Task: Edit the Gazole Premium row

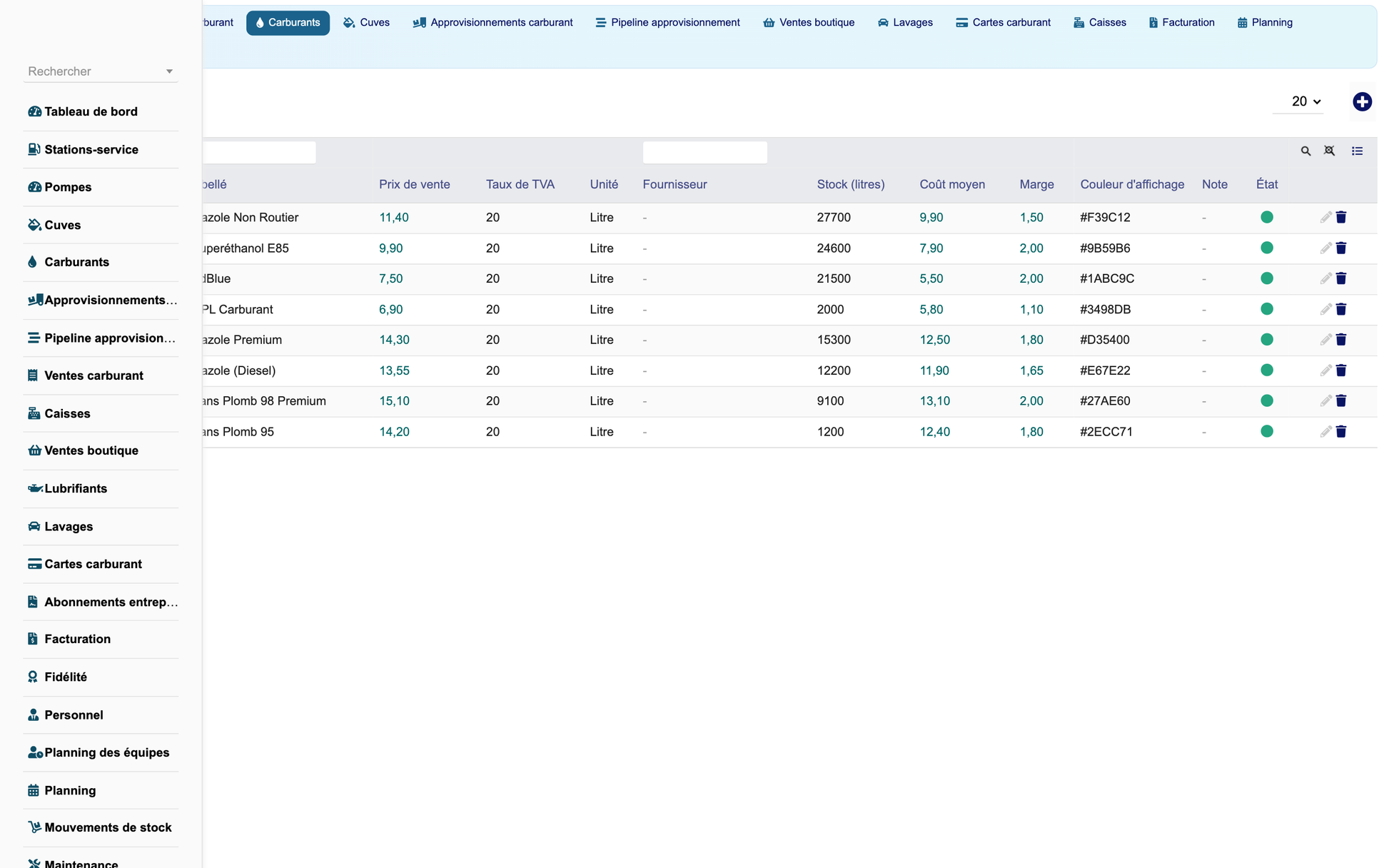Action: pos(1325,340)
